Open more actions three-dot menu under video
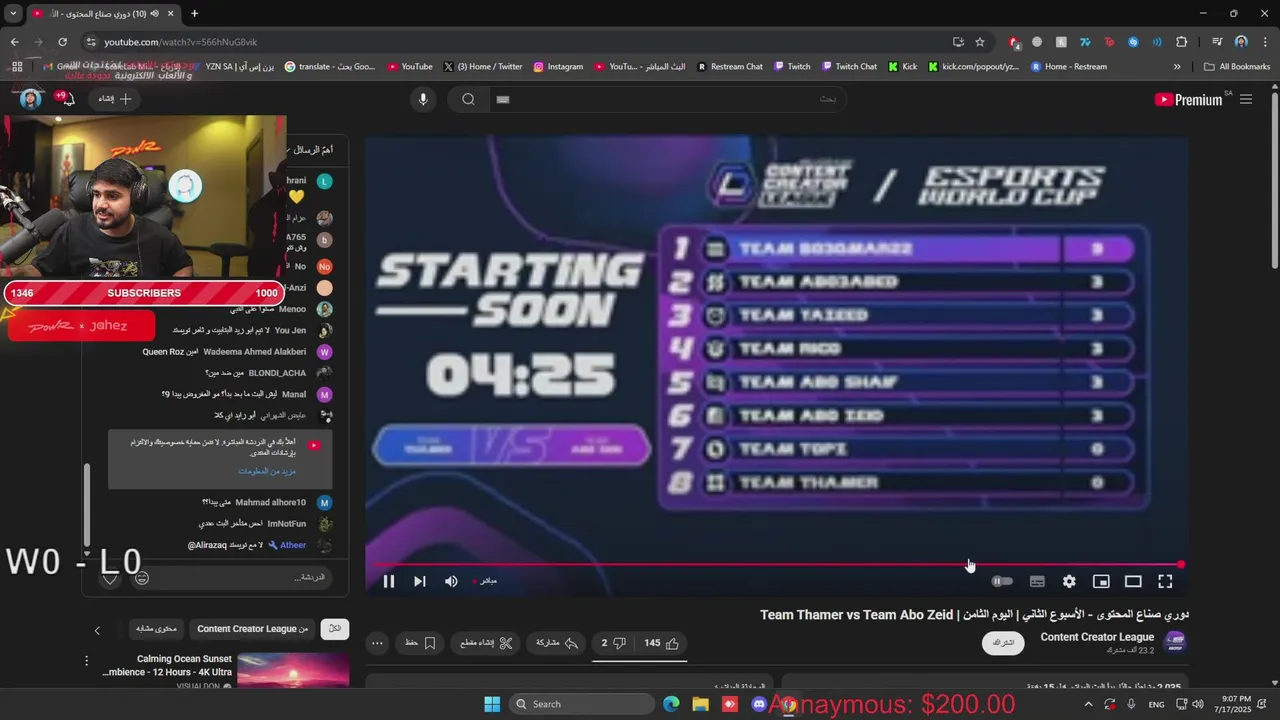Screen dimensions: 1280x720 377,643
